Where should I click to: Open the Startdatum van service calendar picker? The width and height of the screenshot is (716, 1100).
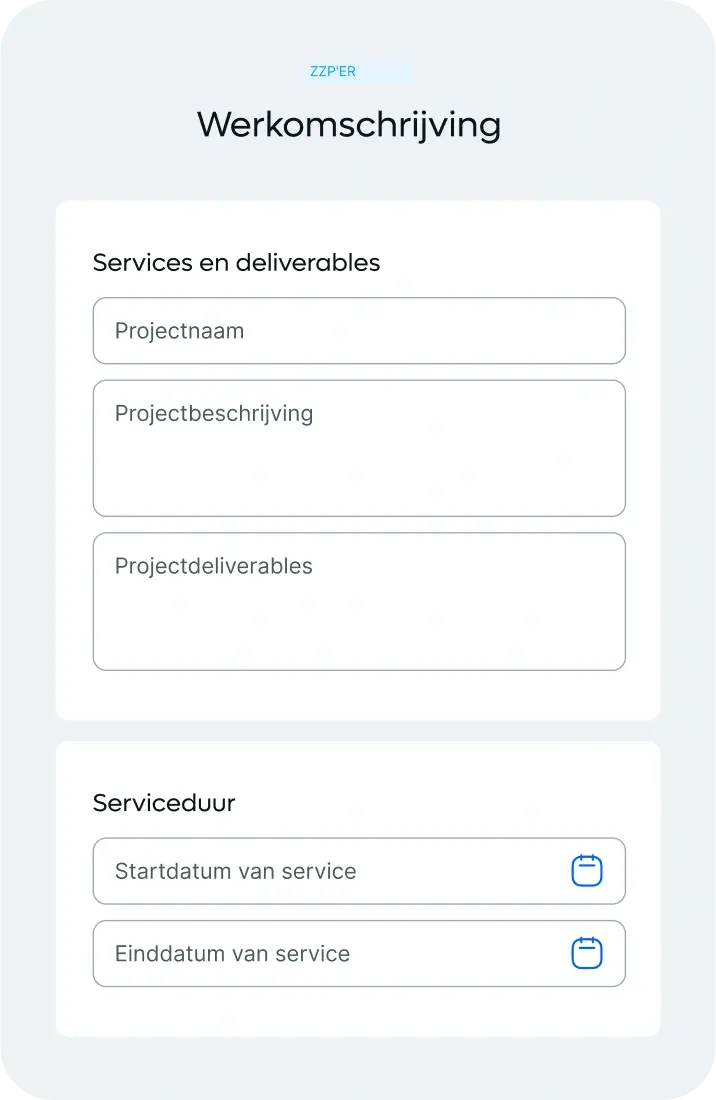click(x=587, y=871)
